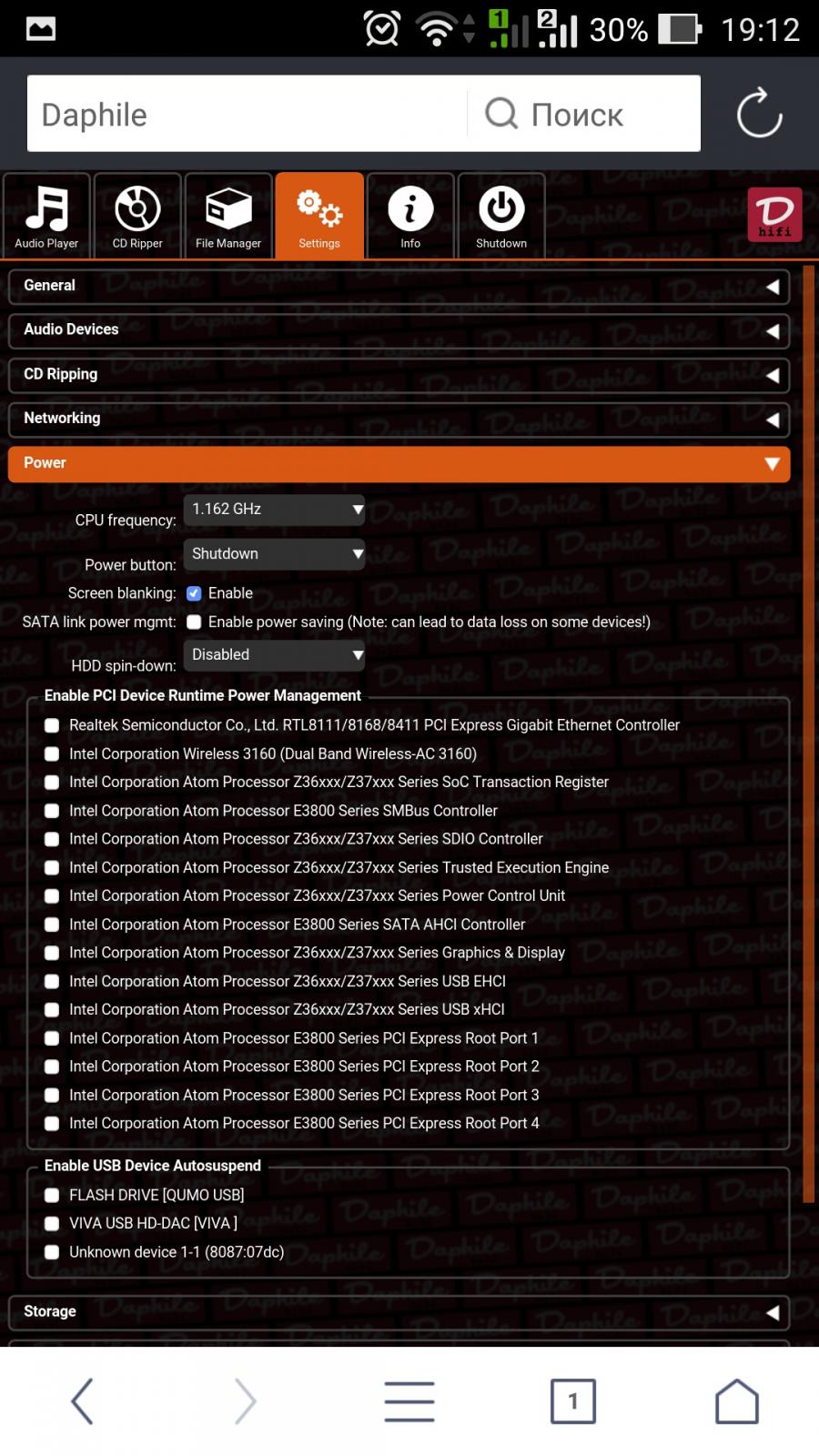
Task: Disable Screen blanking checkbox
Action: 194,593
